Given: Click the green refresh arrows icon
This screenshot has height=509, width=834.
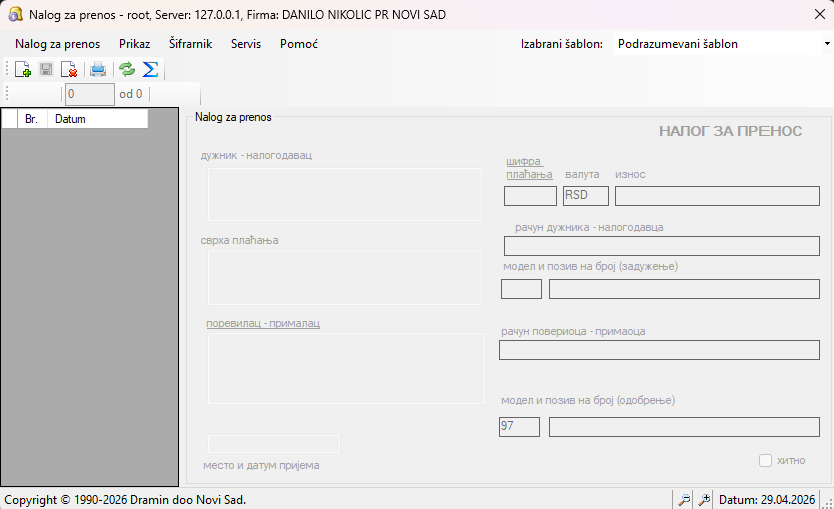Looking at the screenshot, I should click(x=127, y=69).
